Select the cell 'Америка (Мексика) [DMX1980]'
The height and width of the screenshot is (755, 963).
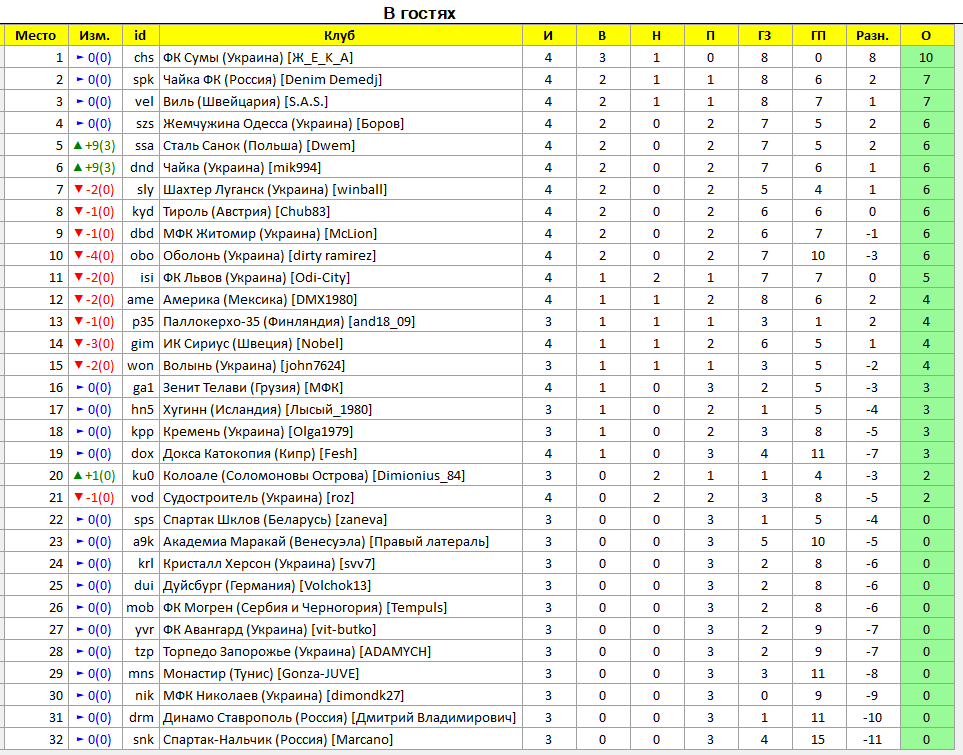point(341,300)
